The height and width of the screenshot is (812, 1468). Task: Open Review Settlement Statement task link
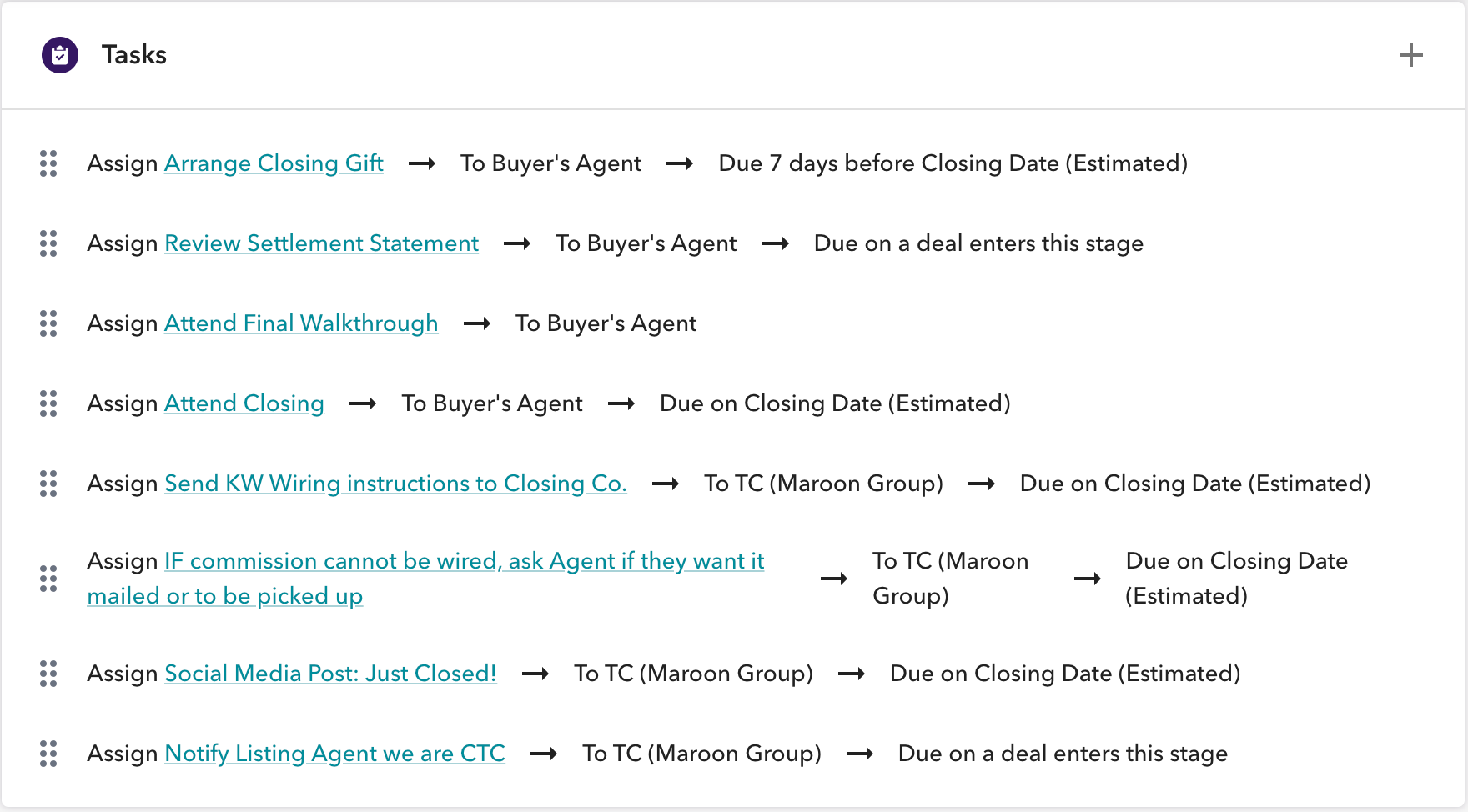[322, 243]
